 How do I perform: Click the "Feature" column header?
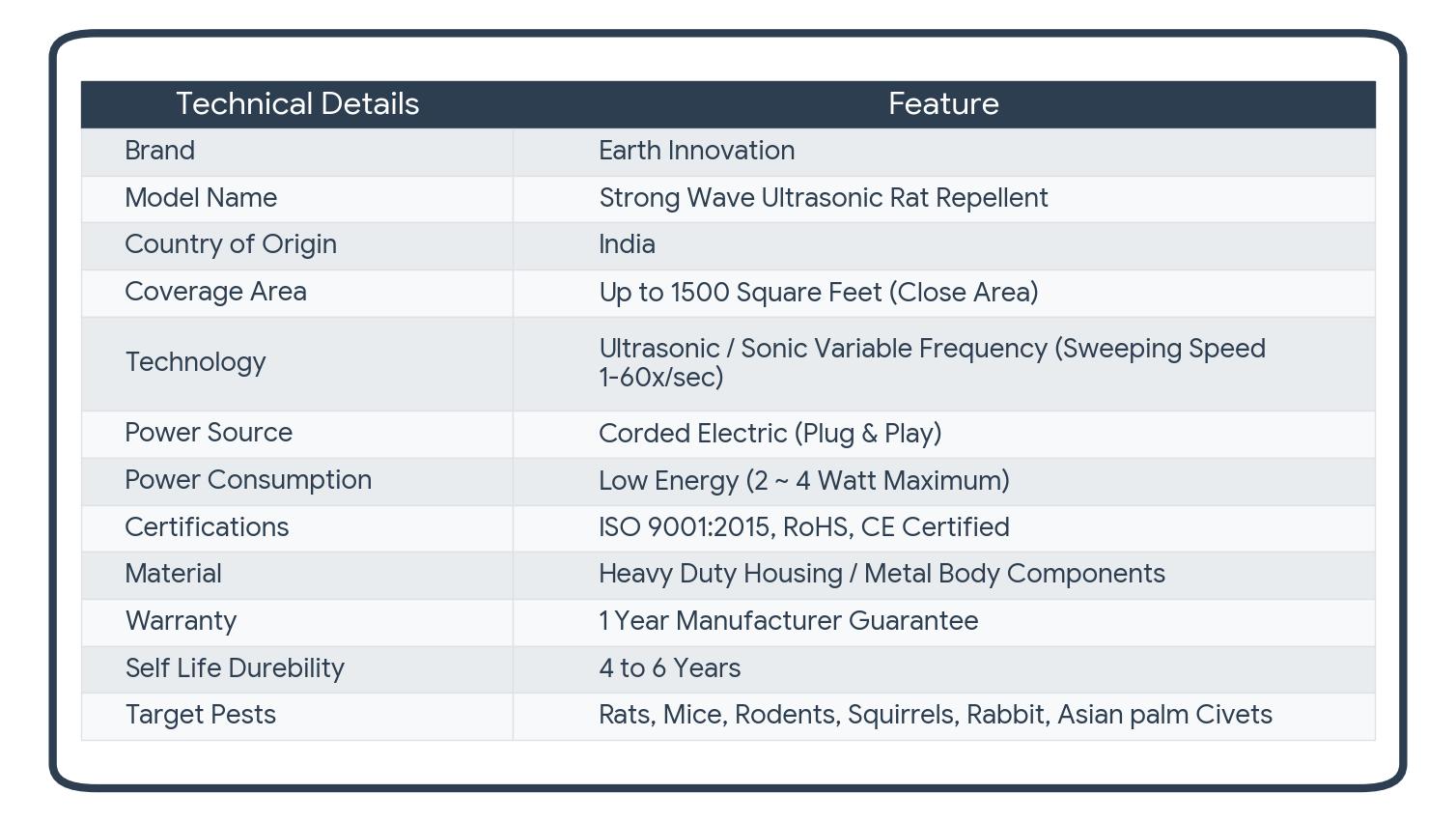click(x=943, y=104)
